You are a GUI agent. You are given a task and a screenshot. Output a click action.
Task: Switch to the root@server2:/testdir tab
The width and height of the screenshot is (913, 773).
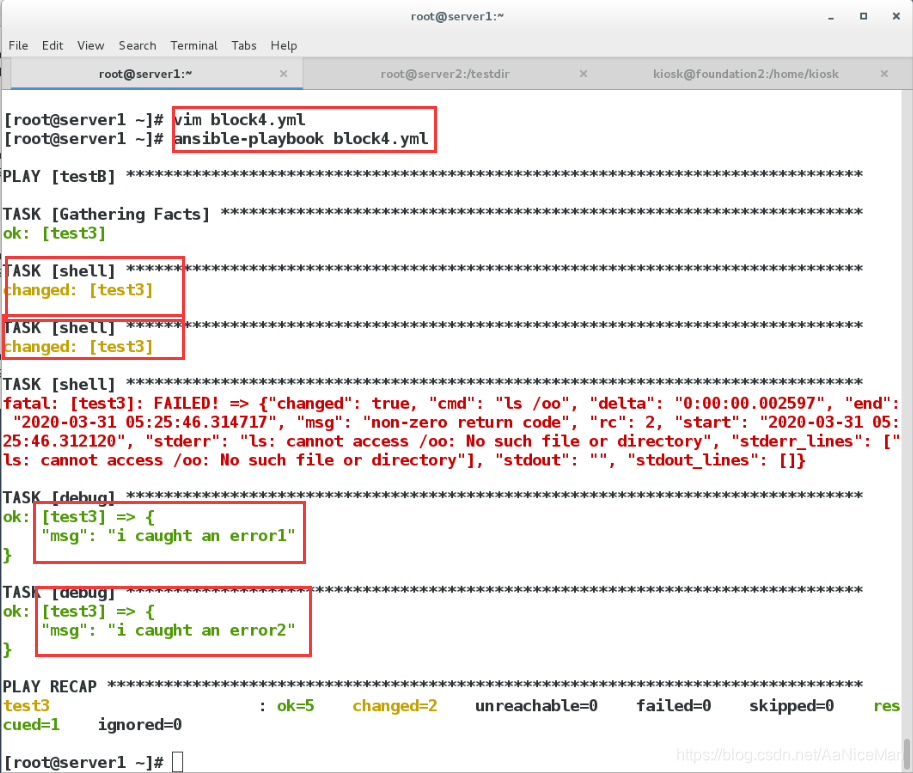[445, 74]
